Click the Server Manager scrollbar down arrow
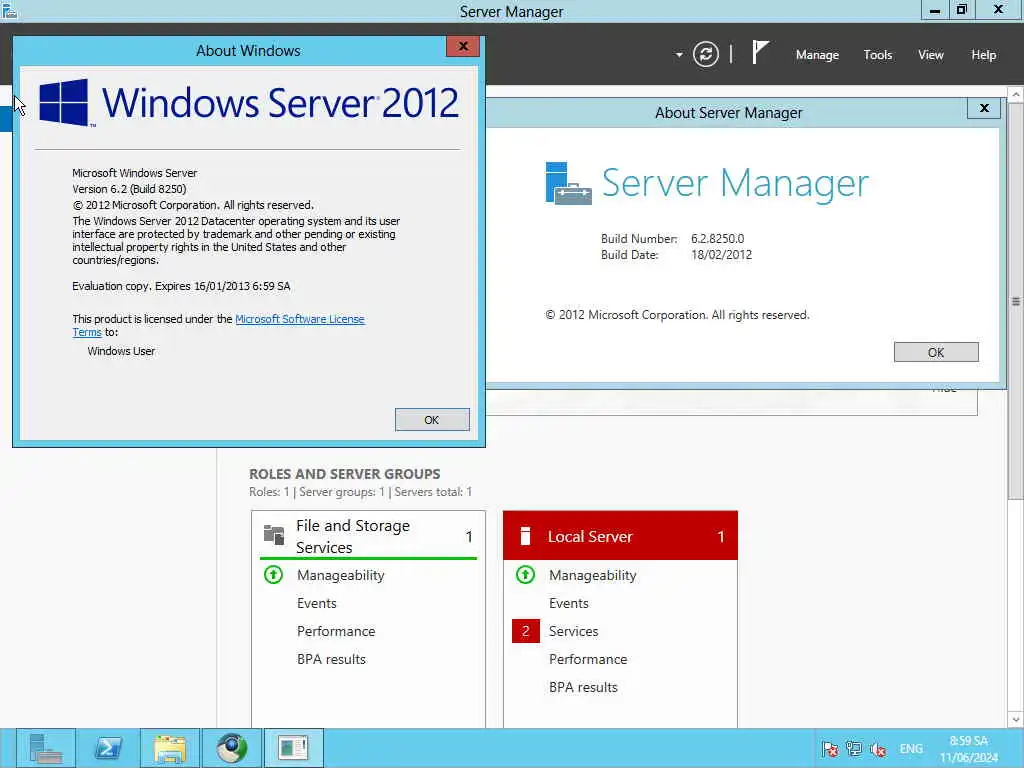Image resolution: width=1024 pixels, height=768 pixels. pyautogui.click(x=1016, y=720)
